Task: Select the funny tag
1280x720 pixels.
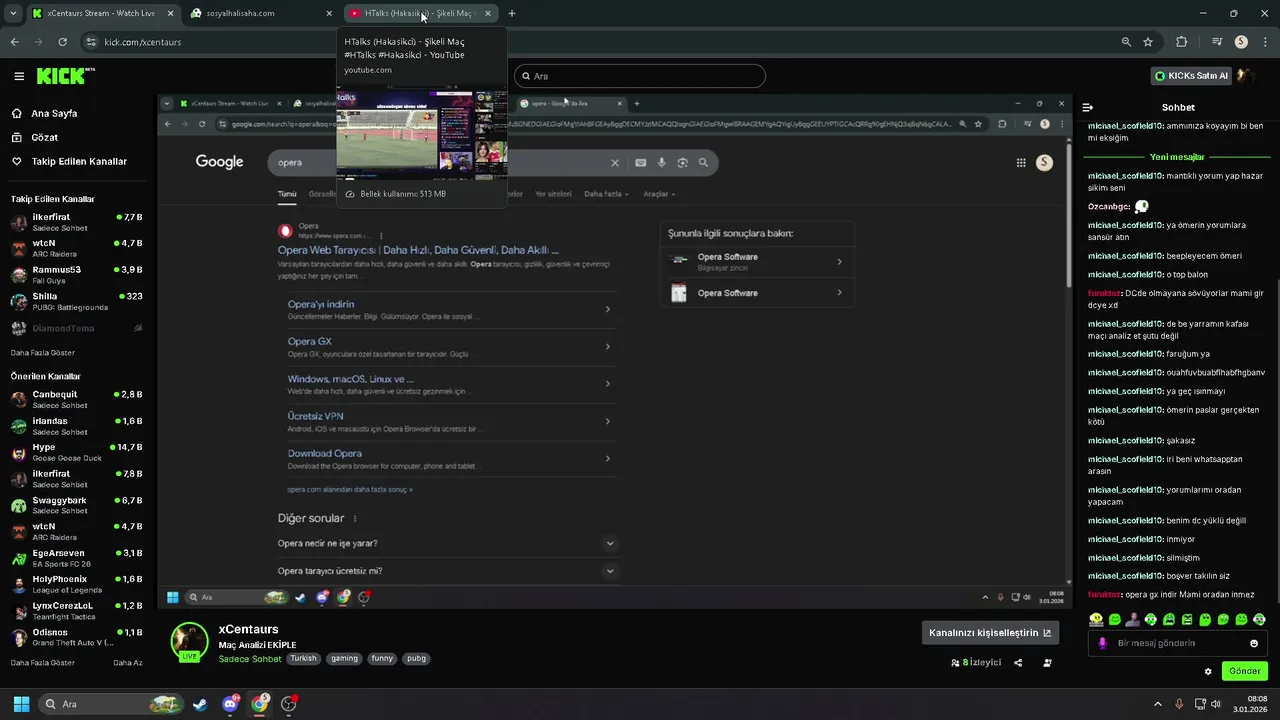Action: click(382, 659)
